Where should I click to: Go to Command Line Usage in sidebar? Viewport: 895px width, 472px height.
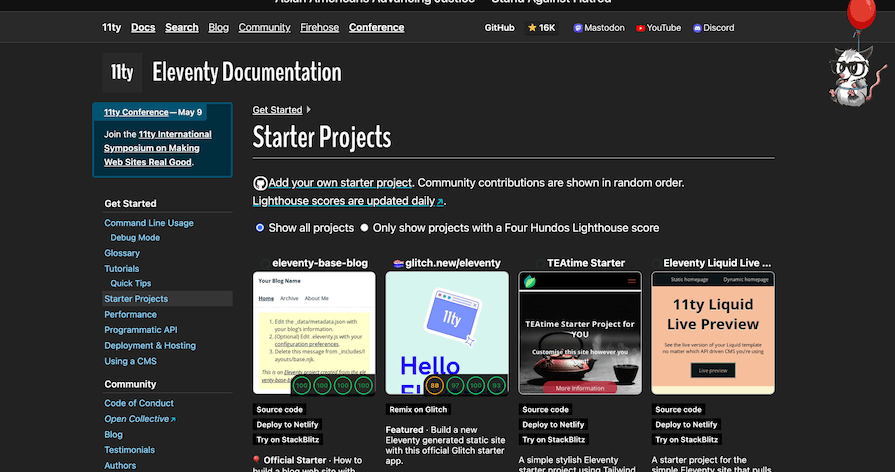click(x=149, y=223)
